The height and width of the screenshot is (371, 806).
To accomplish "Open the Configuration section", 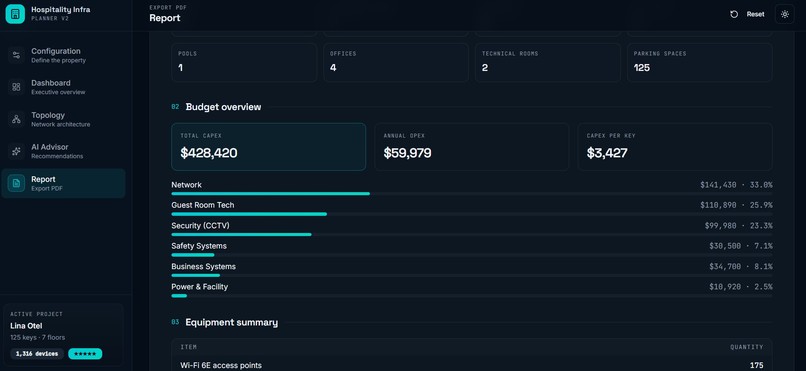I will coord(63,55).
